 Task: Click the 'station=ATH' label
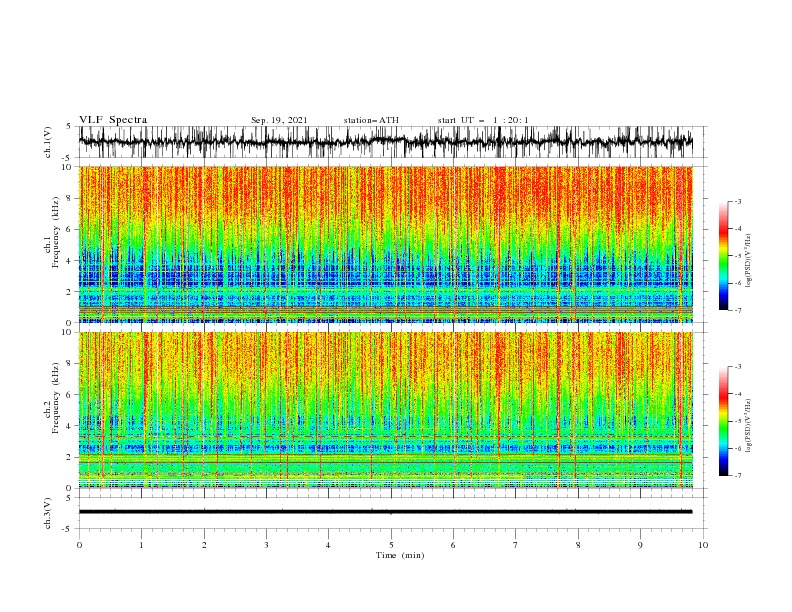pos(371,120)
